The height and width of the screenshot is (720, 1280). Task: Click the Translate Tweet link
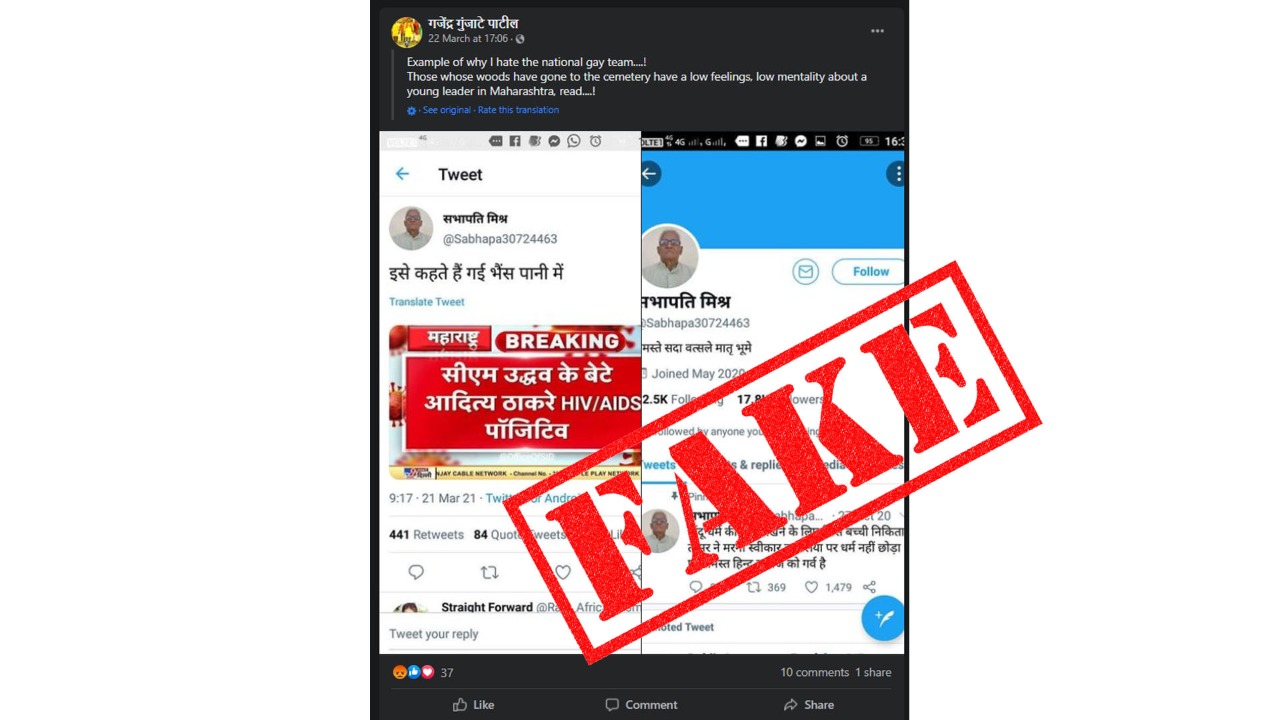tap(427, 302)
